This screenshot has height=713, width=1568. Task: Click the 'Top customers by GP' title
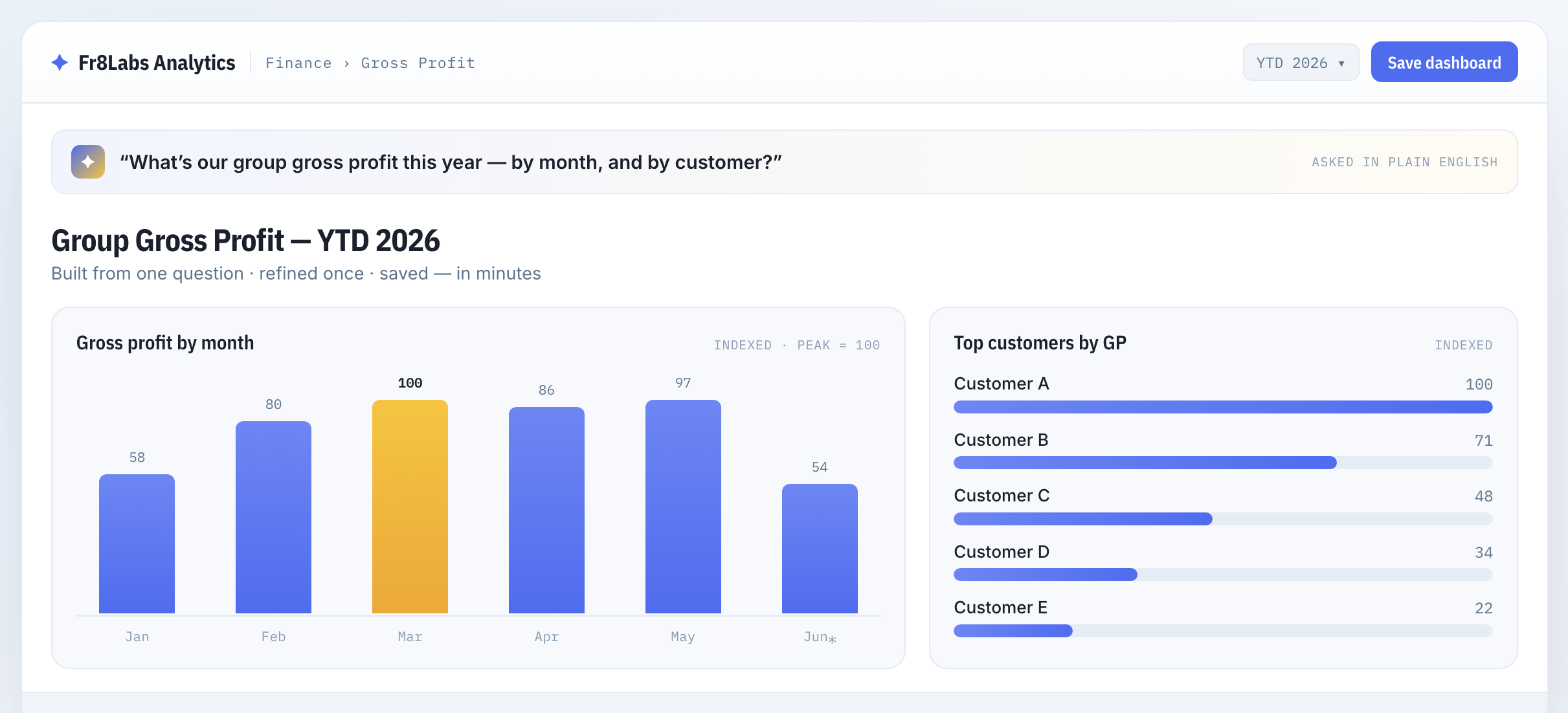point(1040,343)
